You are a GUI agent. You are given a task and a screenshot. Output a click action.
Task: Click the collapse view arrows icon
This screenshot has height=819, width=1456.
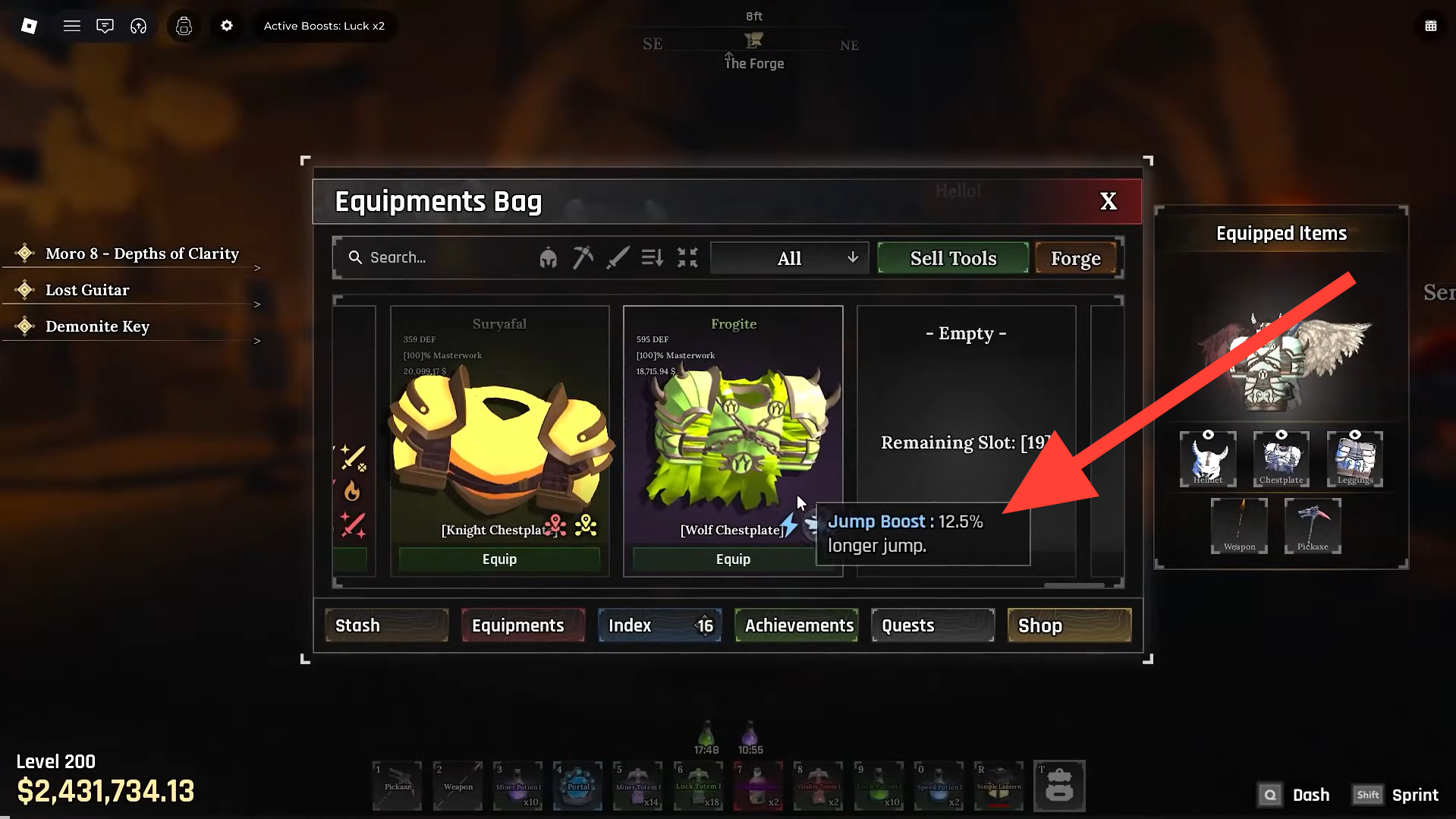click(687, 258)
